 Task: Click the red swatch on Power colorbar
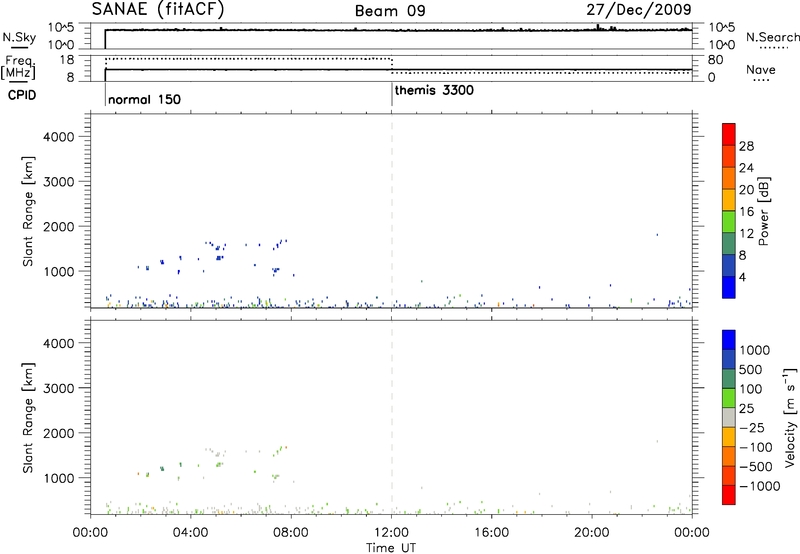(729, 134)
